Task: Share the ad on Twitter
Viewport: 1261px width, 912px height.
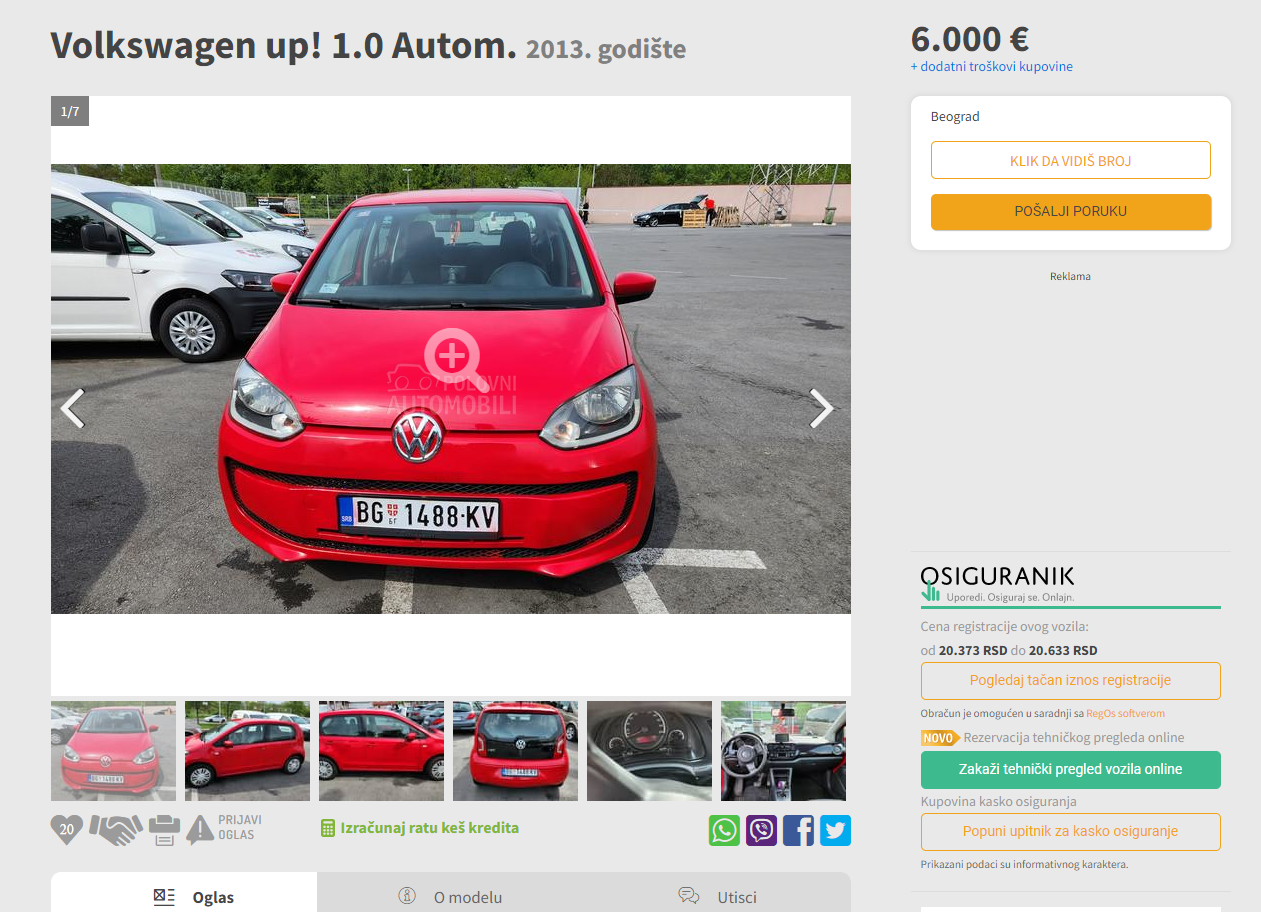Action: tap(835, 830)
